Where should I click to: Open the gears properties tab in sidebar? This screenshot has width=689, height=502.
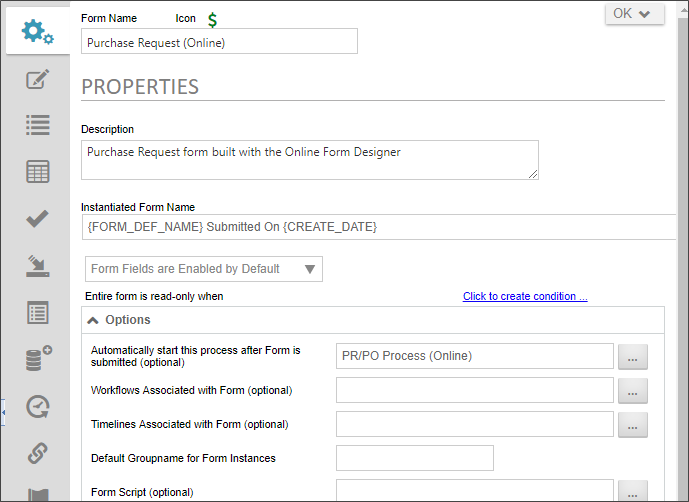(38, 32)
